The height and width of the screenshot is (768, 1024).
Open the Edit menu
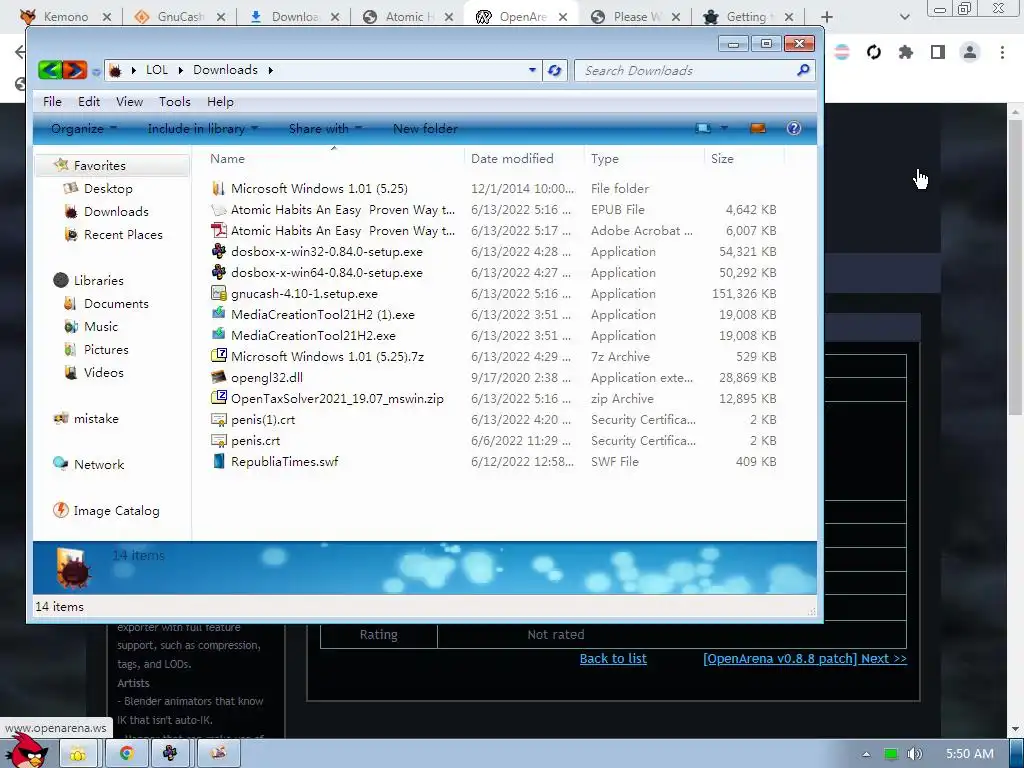click(89, 102)
